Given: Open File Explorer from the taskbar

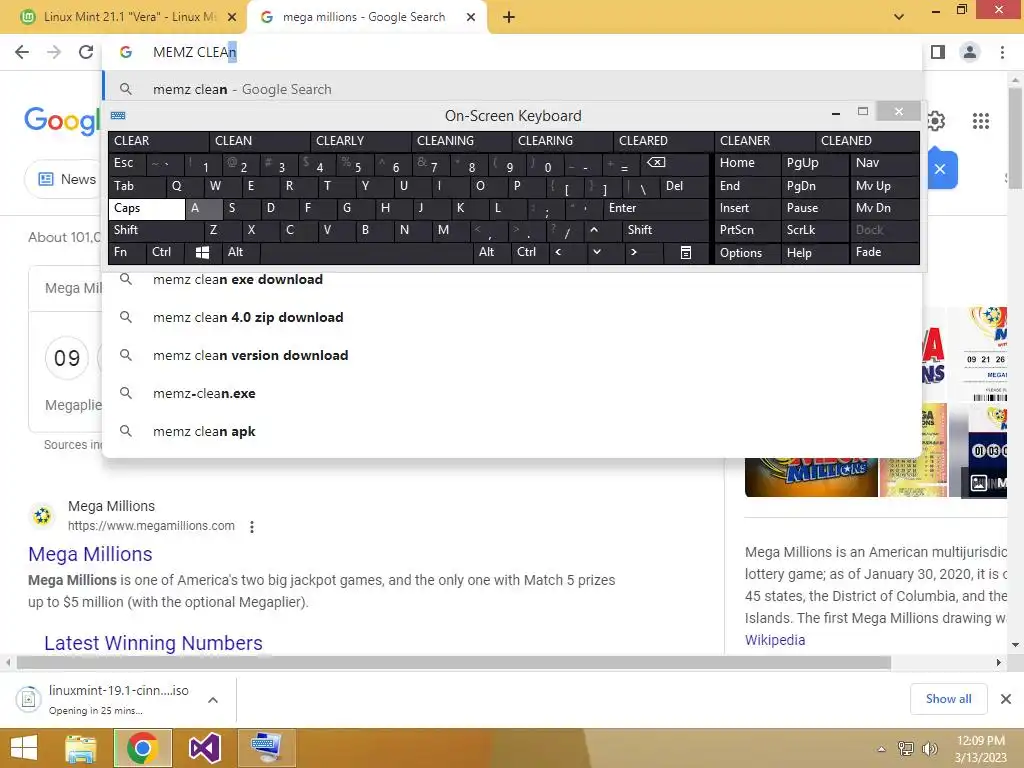Looking at the screenshot, I should (x=80, y=748).
